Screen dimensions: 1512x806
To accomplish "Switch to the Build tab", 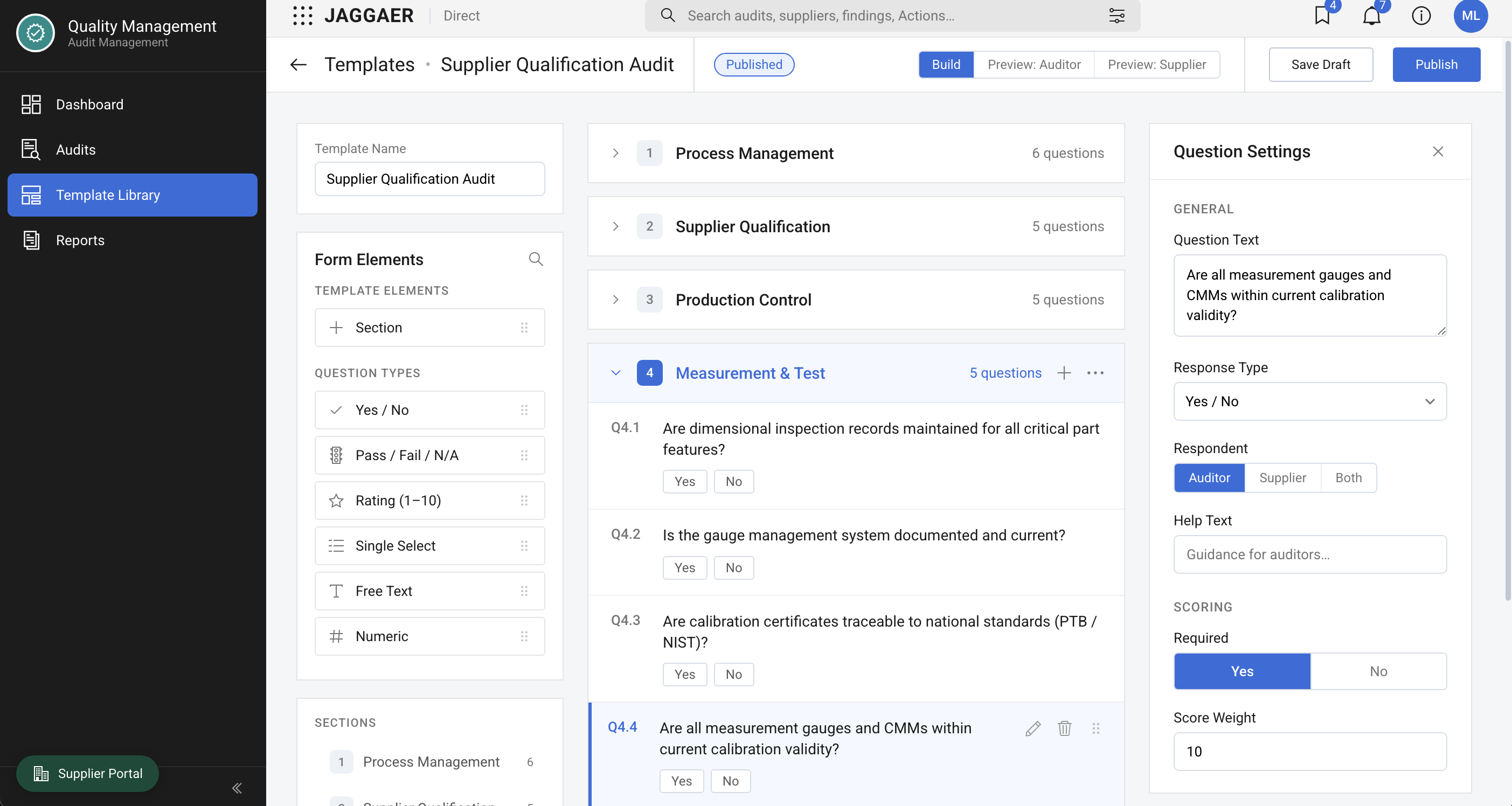I will 946,65.
